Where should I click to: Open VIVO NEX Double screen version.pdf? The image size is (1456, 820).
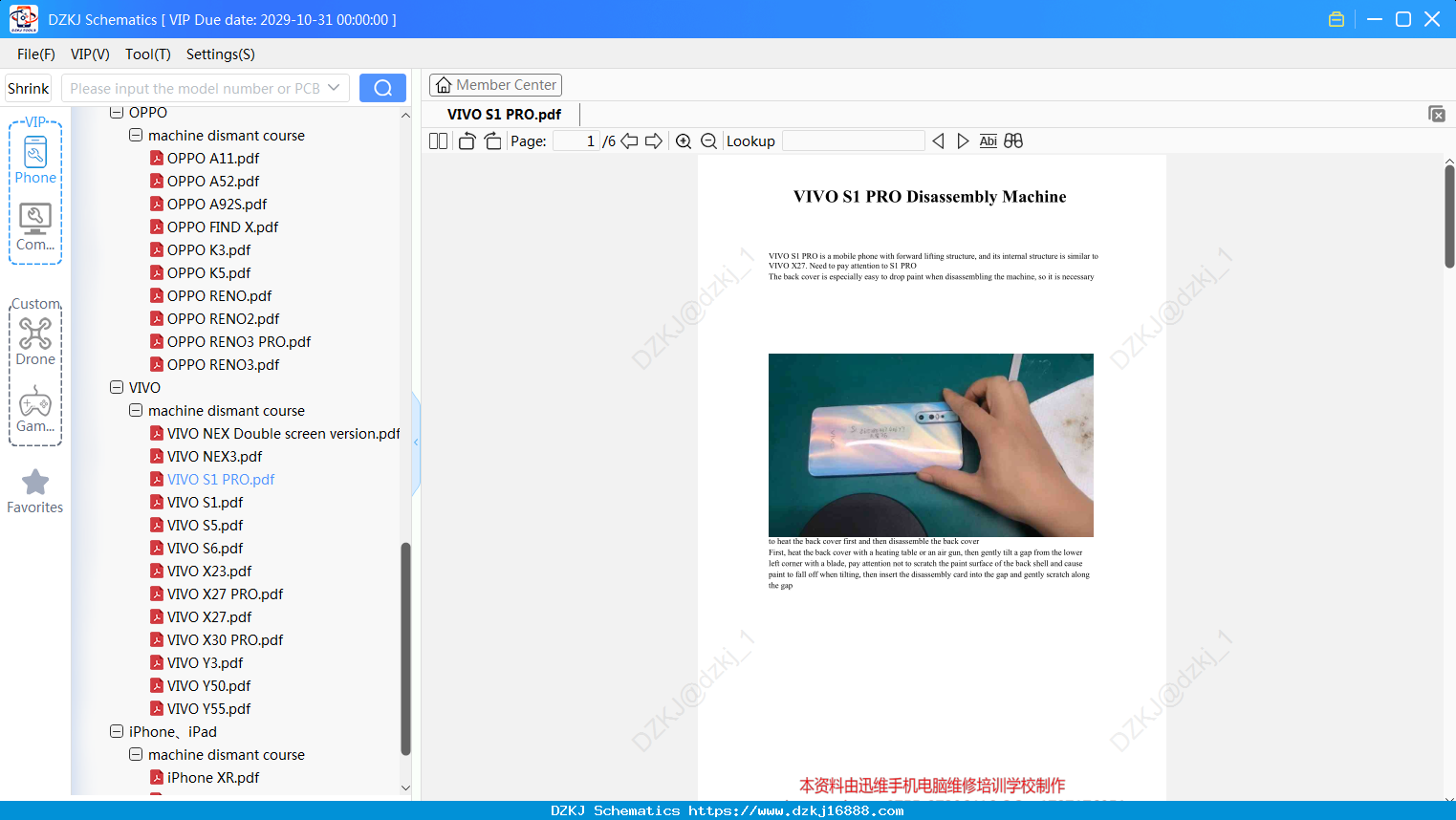284,433
